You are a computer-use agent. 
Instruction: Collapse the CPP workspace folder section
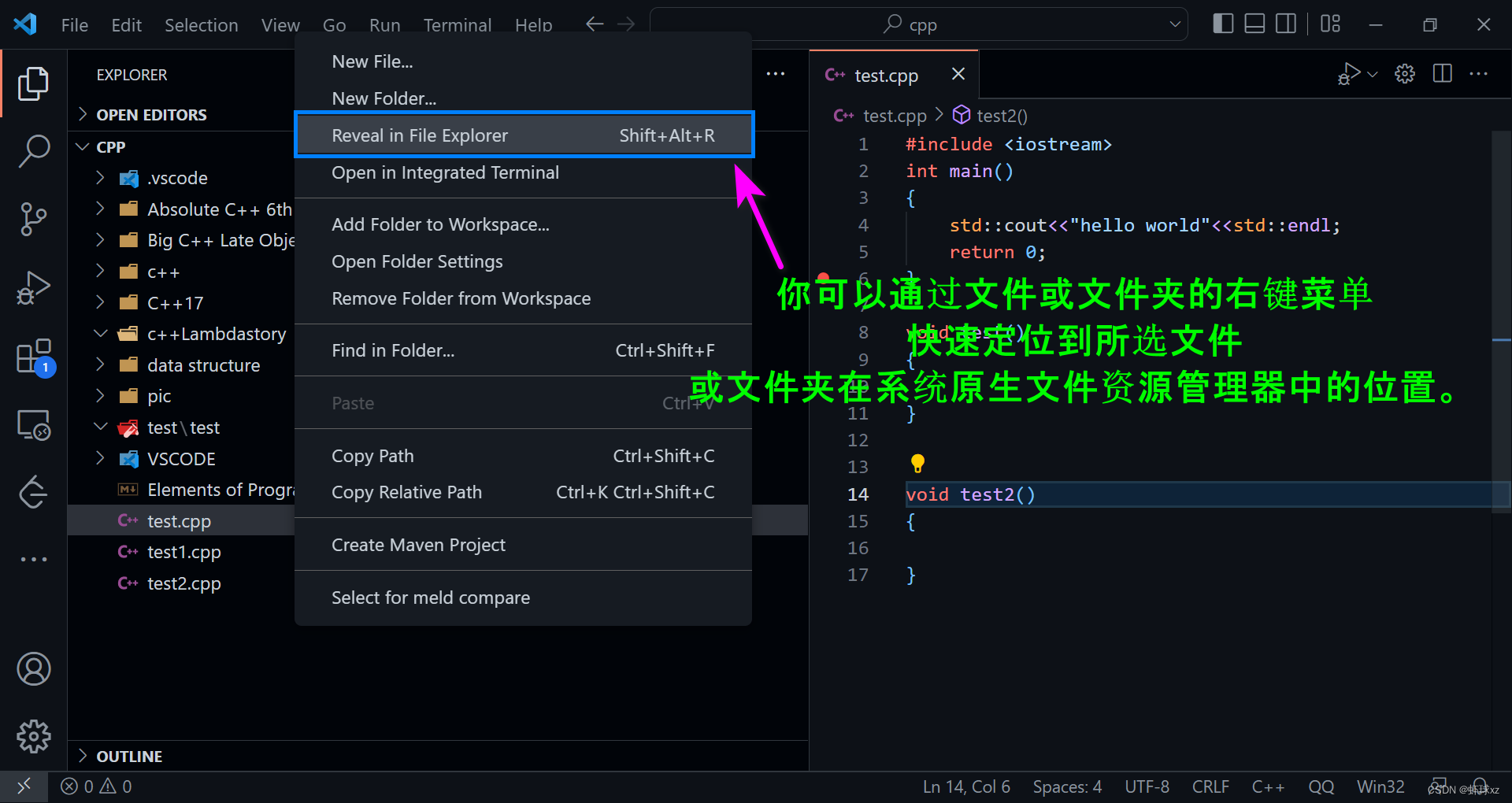tap(111, 147)
